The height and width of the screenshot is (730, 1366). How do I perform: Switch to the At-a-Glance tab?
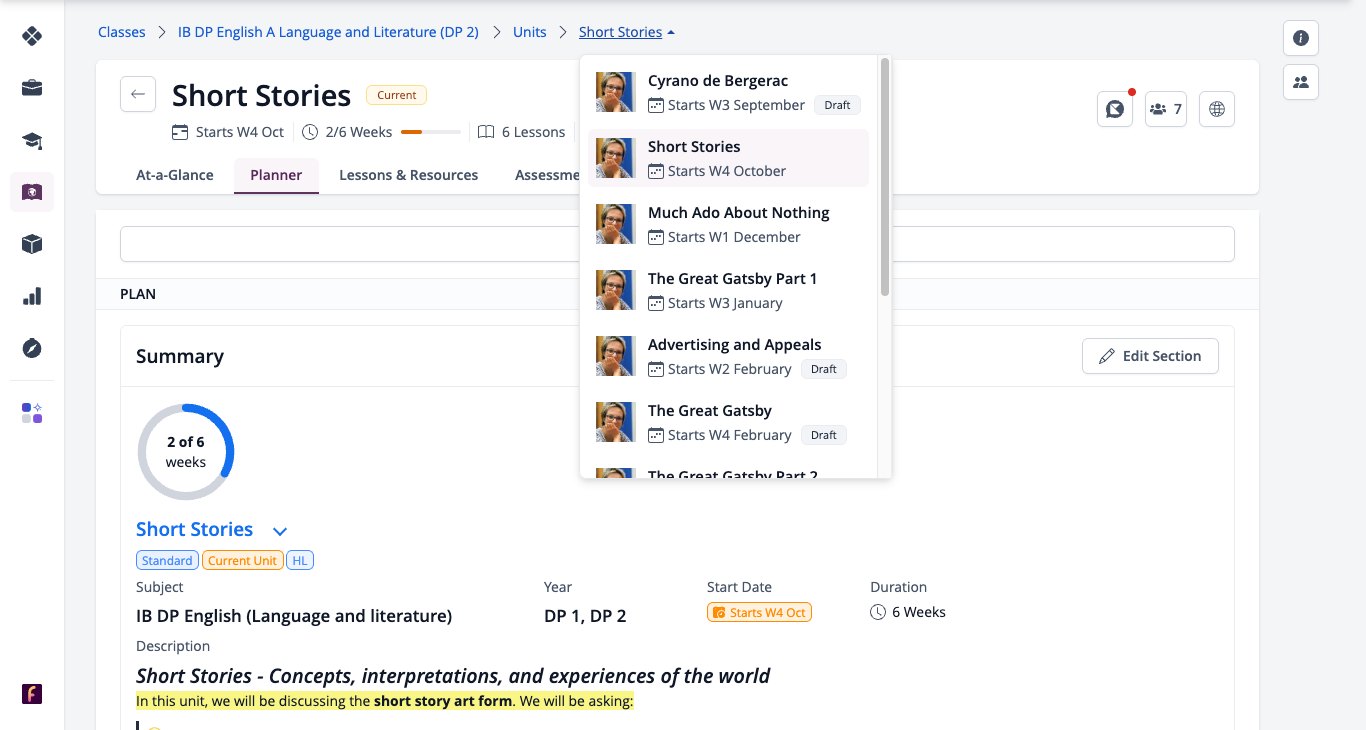[175, 175]
